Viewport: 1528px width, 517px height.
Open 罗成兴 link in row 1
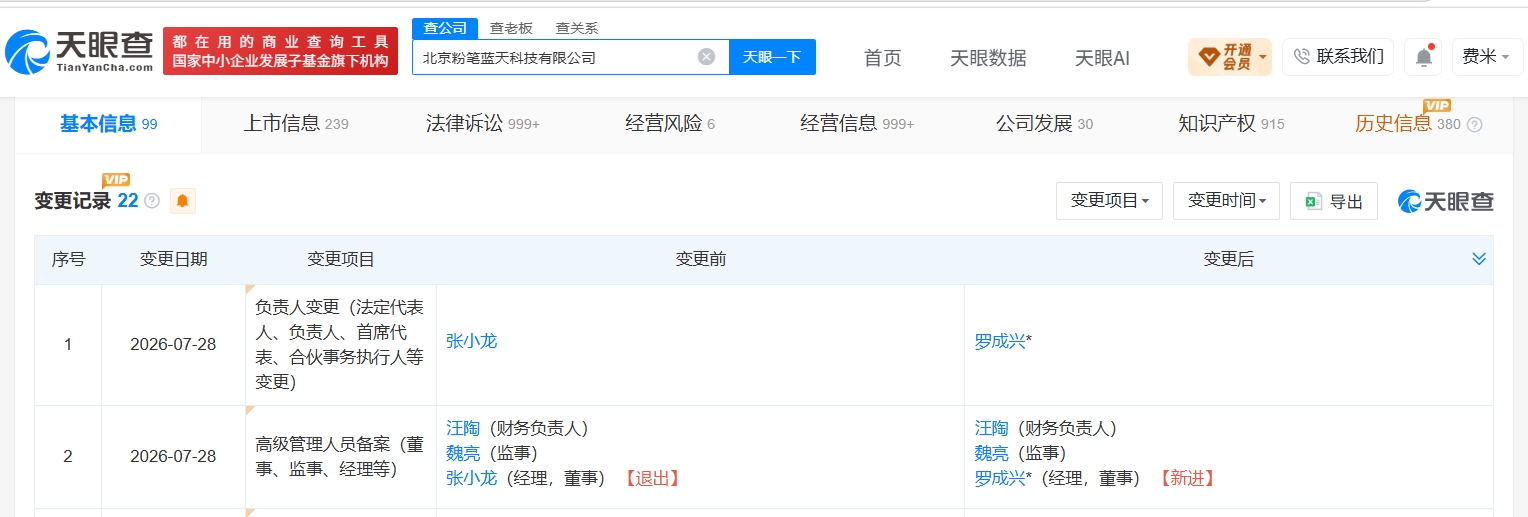(1000, 341)
